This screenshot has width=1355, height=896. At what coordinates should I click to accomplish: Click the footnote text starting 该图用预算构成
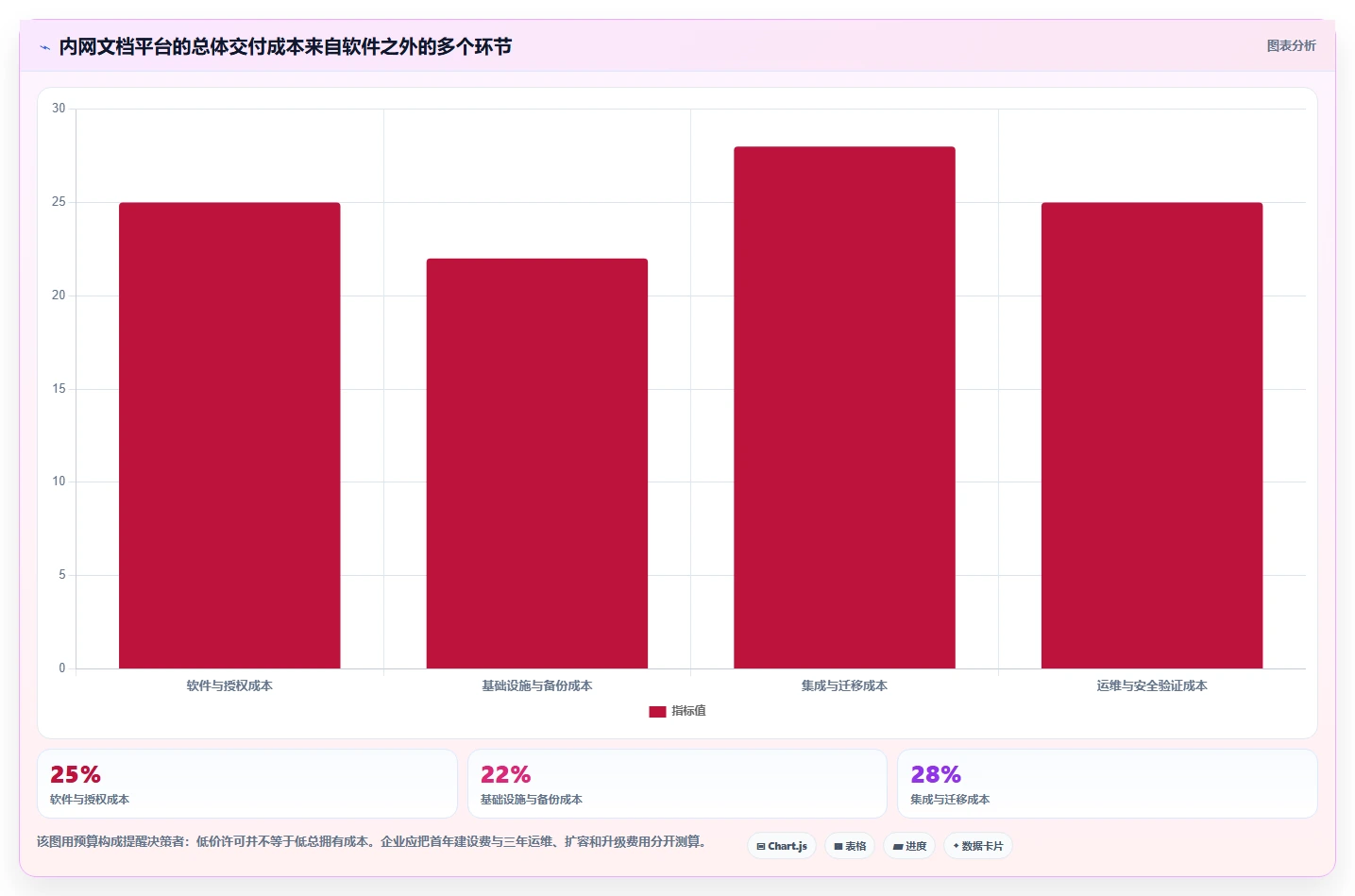click(x=371, y=841)
